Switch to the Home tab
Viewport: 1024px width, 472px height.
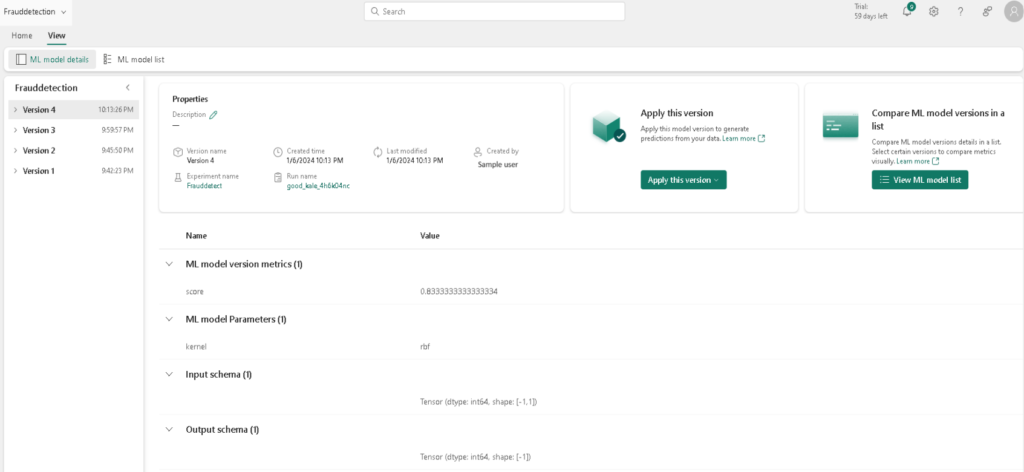(x=22, y=36)
